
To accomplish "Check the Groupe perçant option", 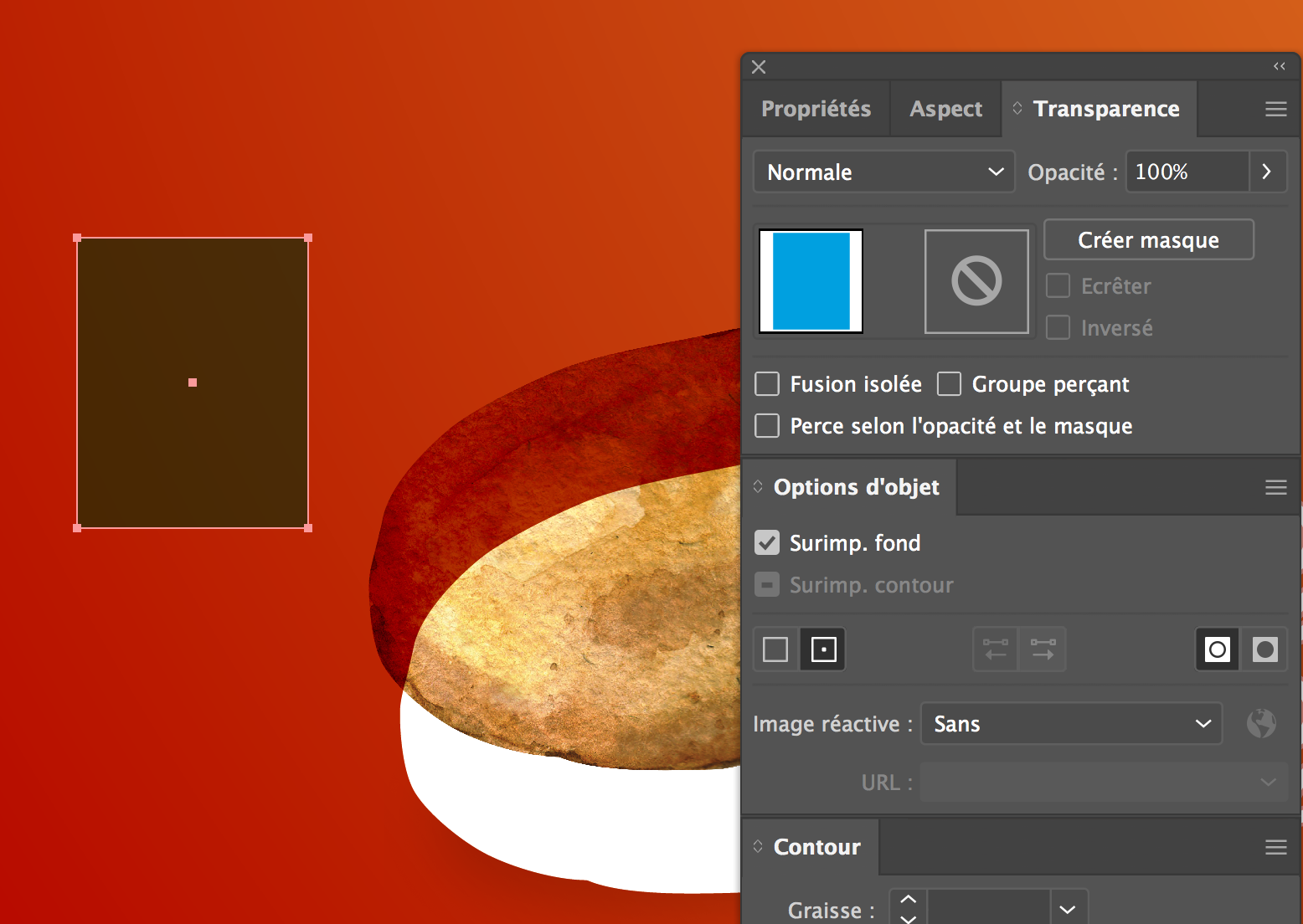I will tap(949, 383).
